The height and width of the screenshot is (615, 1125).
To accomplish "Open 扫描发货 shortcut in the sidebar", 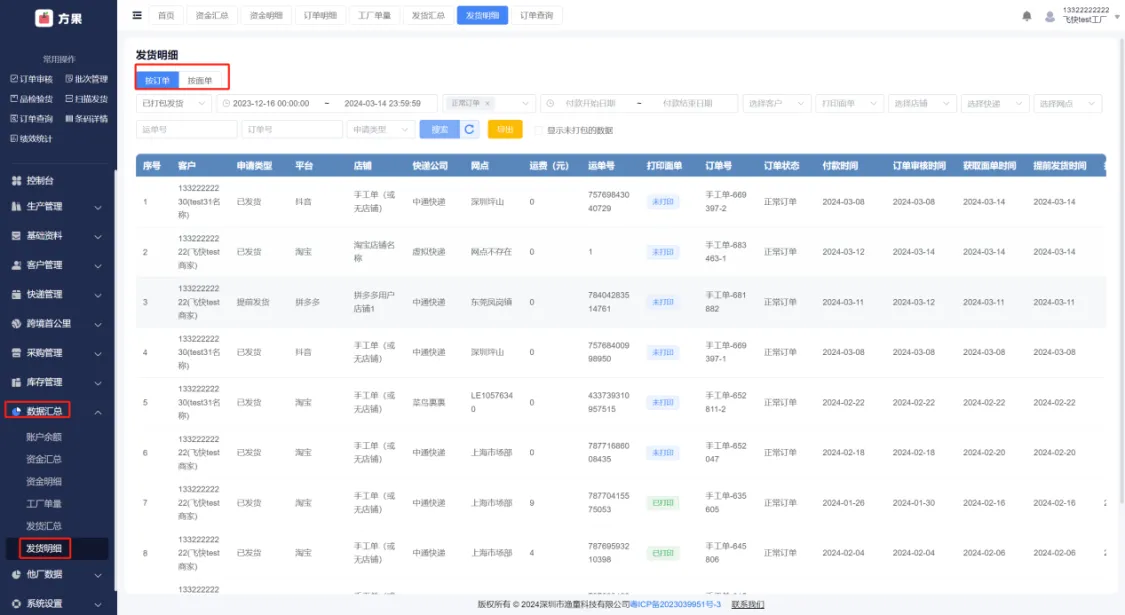I will [x=85, y=99].
